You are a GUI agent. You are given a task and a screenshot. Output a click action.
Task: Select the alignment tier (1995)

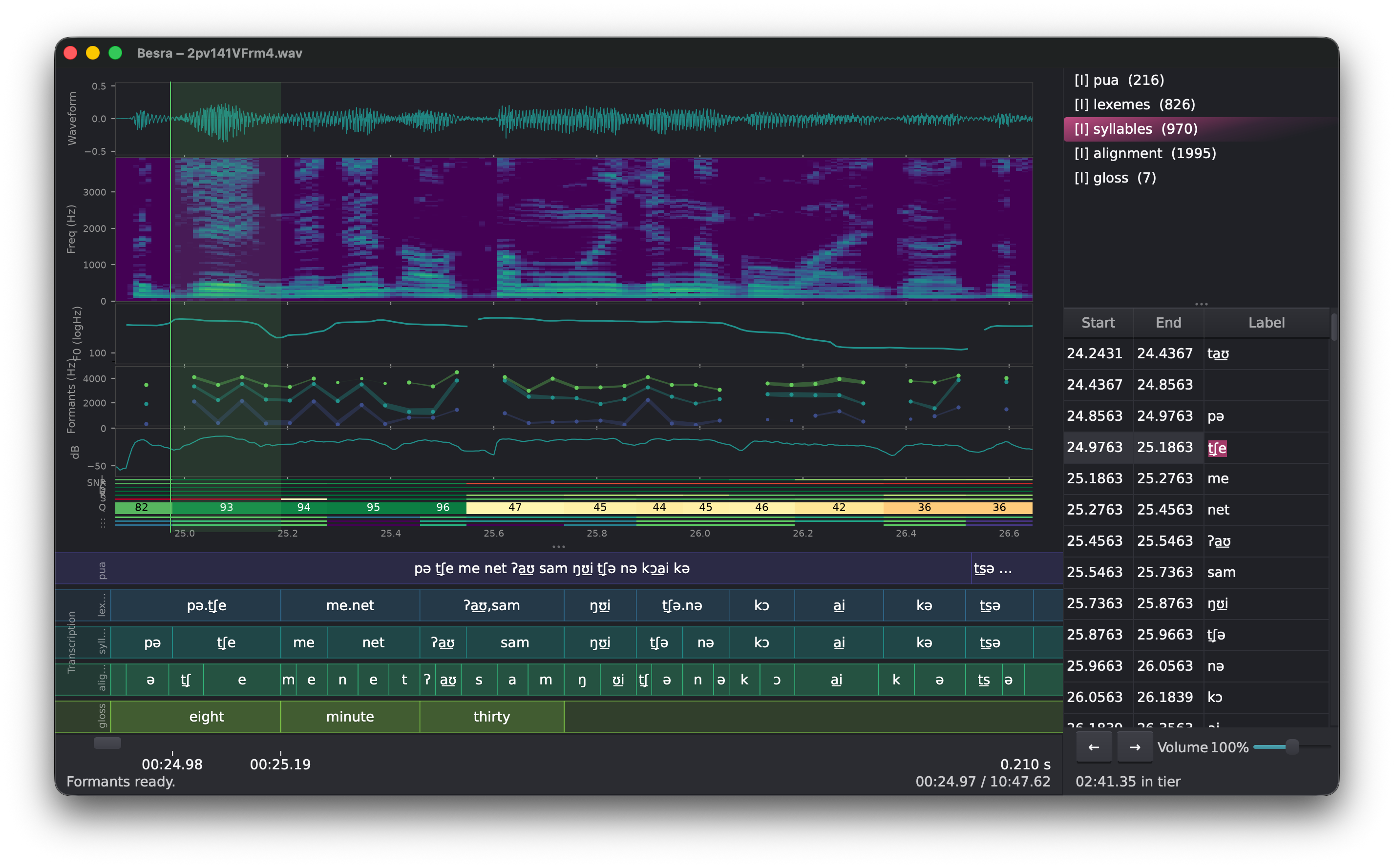pos(1201,153)
